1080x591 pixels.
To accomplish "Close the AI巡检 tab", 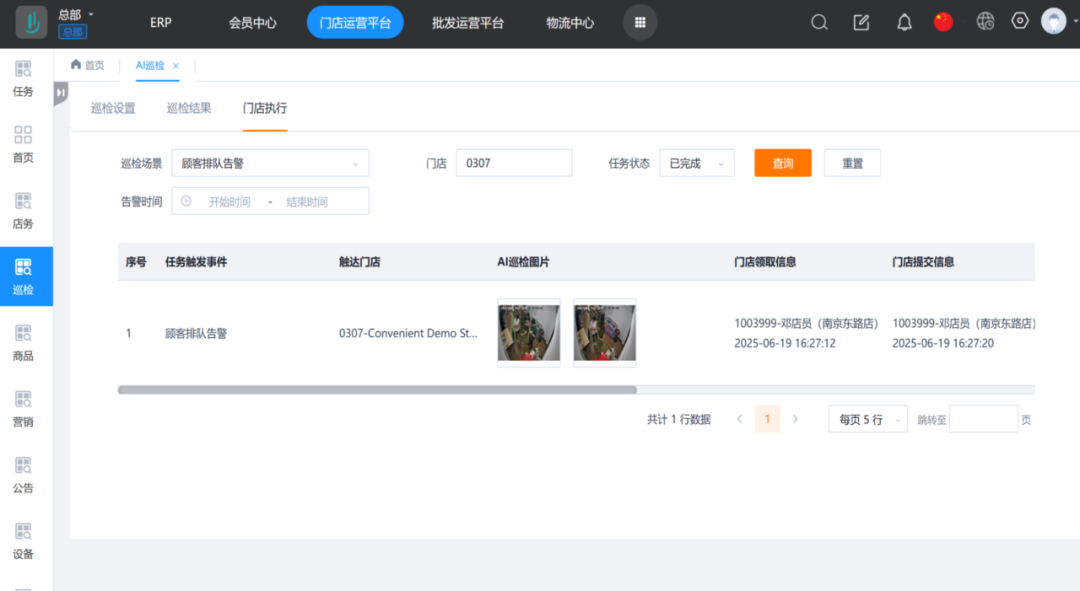I will pos(176,66).
